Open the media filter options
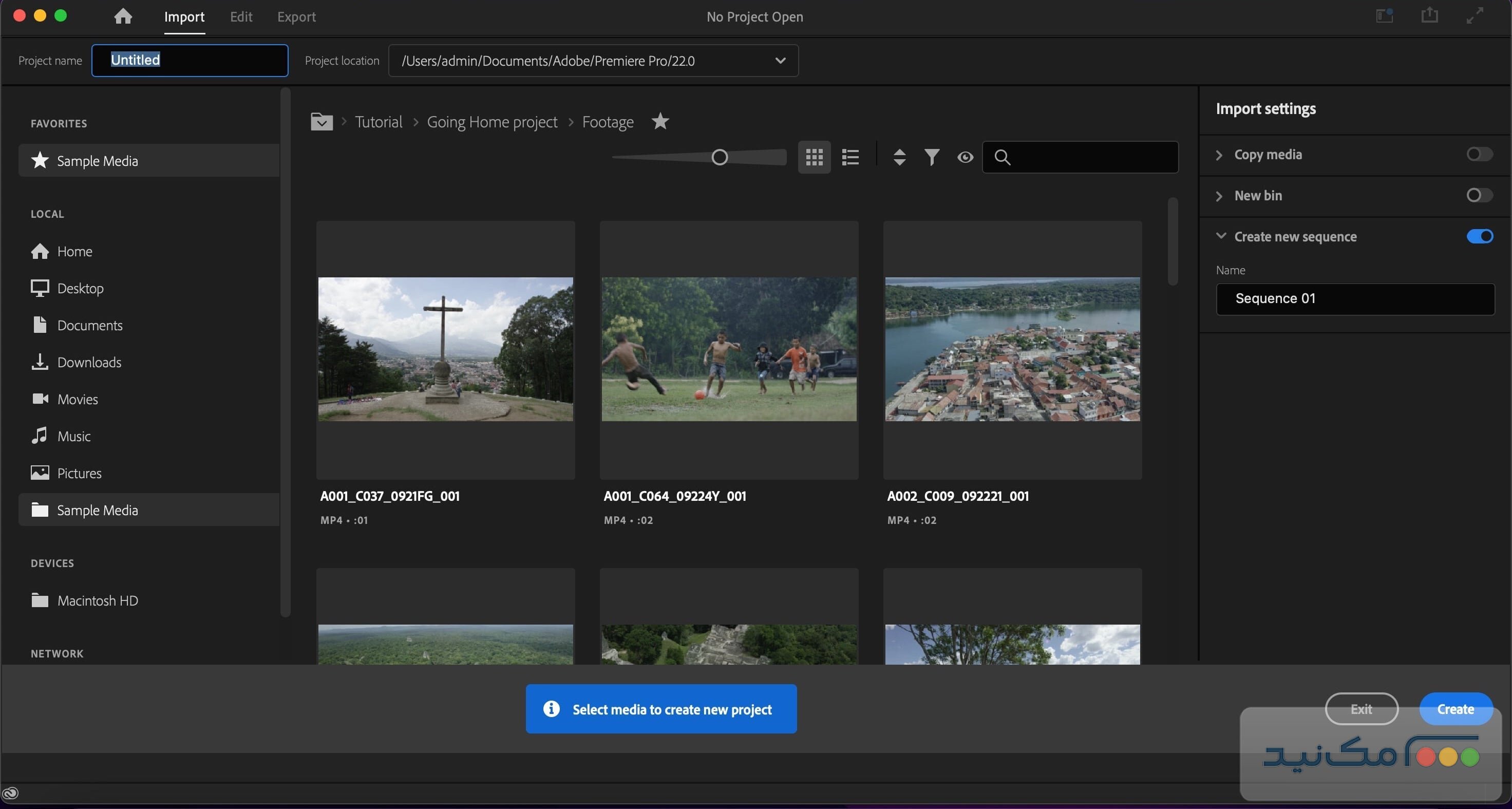This screenshot has width=1512, height=809. 932,157
